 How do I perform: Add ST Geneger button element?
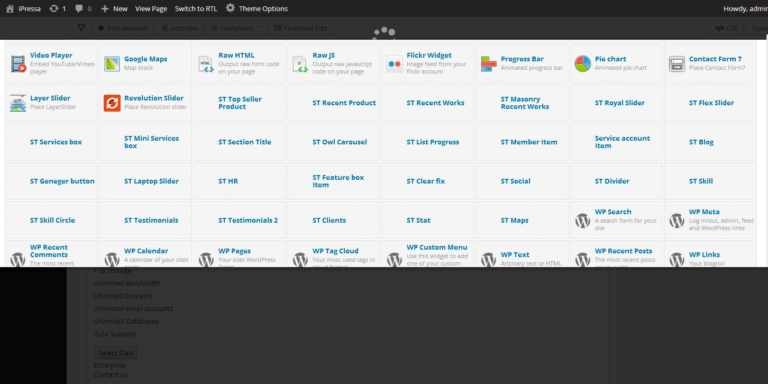[x=51, y=181]
